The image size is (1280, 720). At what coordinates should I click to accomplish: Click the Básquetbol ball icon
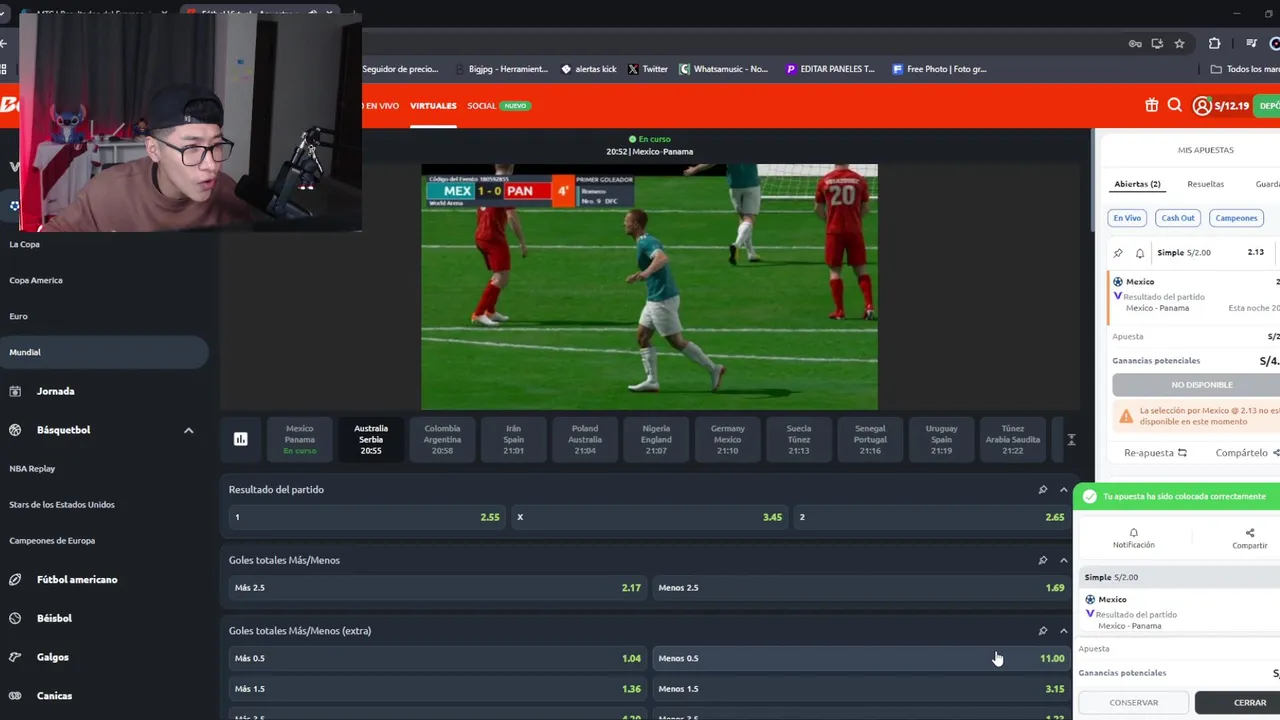point(15,430)
